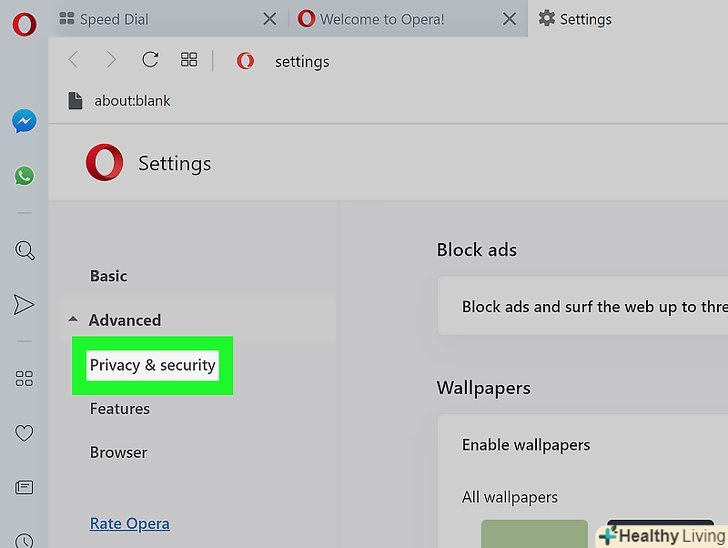This screenshot has width=728, height=548.
Task: Click the Opera logo beside Settings heading
Action: click(104, 162)
